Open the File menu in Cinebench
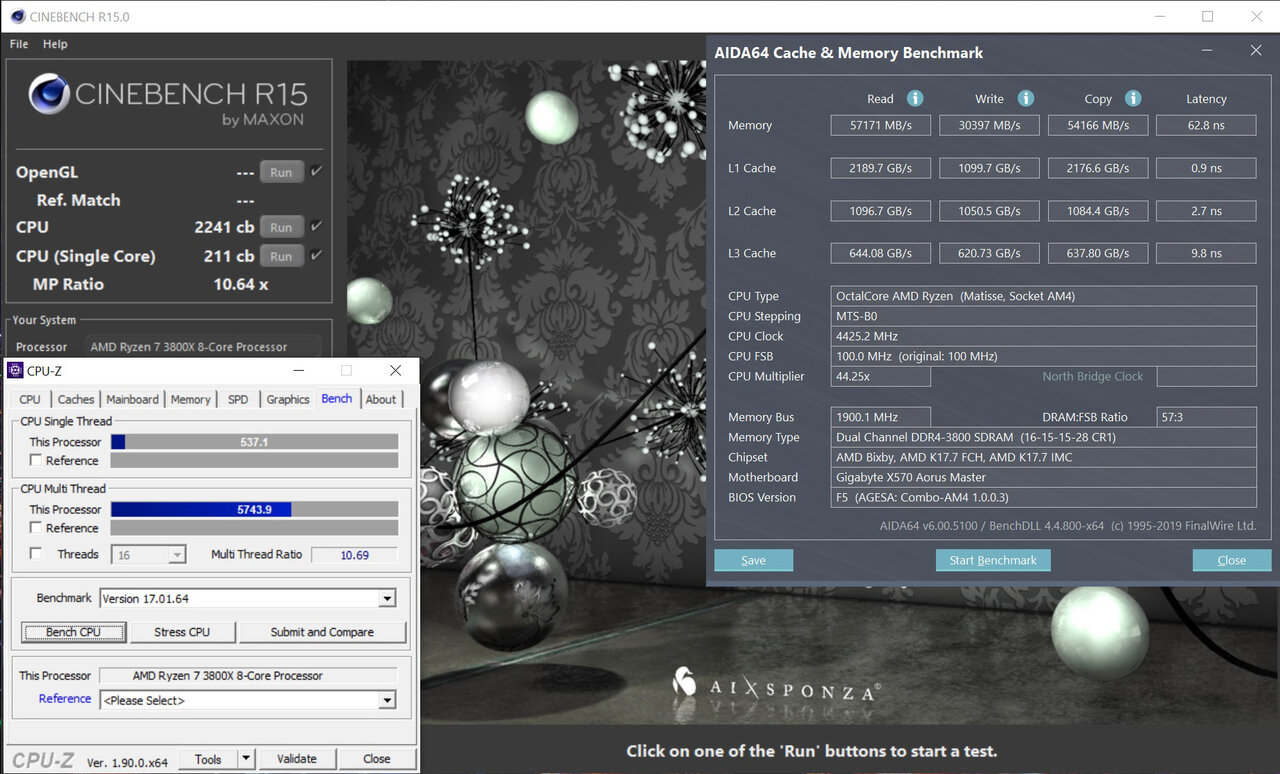This screenshot has height=774, width=1280. click(x=19, y=44)
